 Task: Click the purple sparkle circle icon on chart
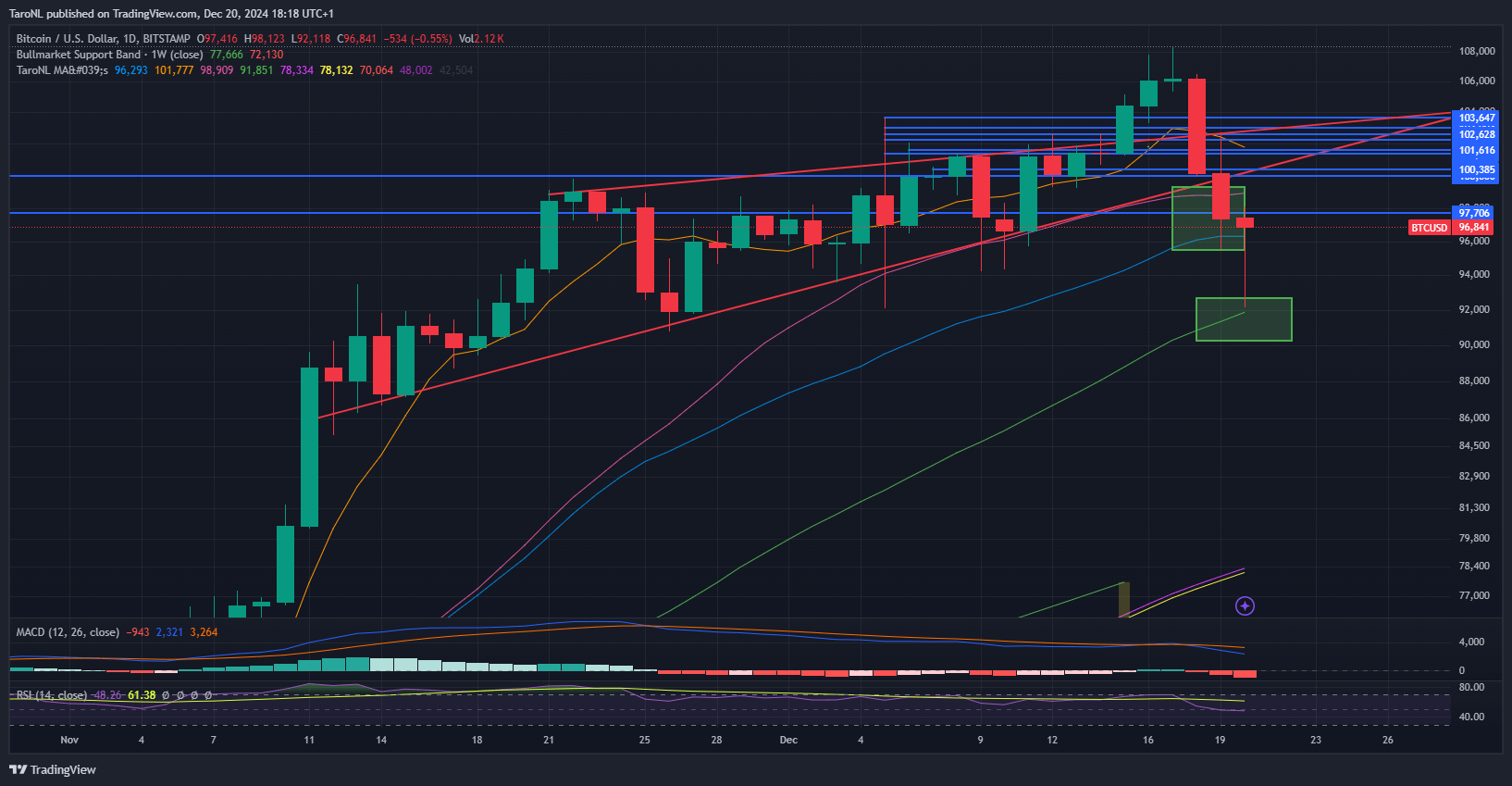pos(1245,606)
